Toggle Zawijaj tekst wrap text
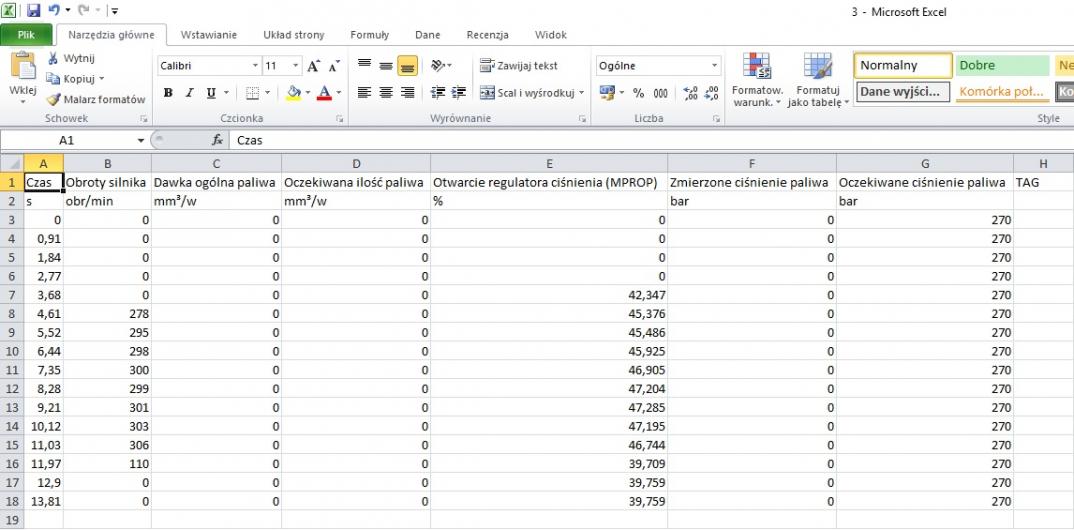 519,66
